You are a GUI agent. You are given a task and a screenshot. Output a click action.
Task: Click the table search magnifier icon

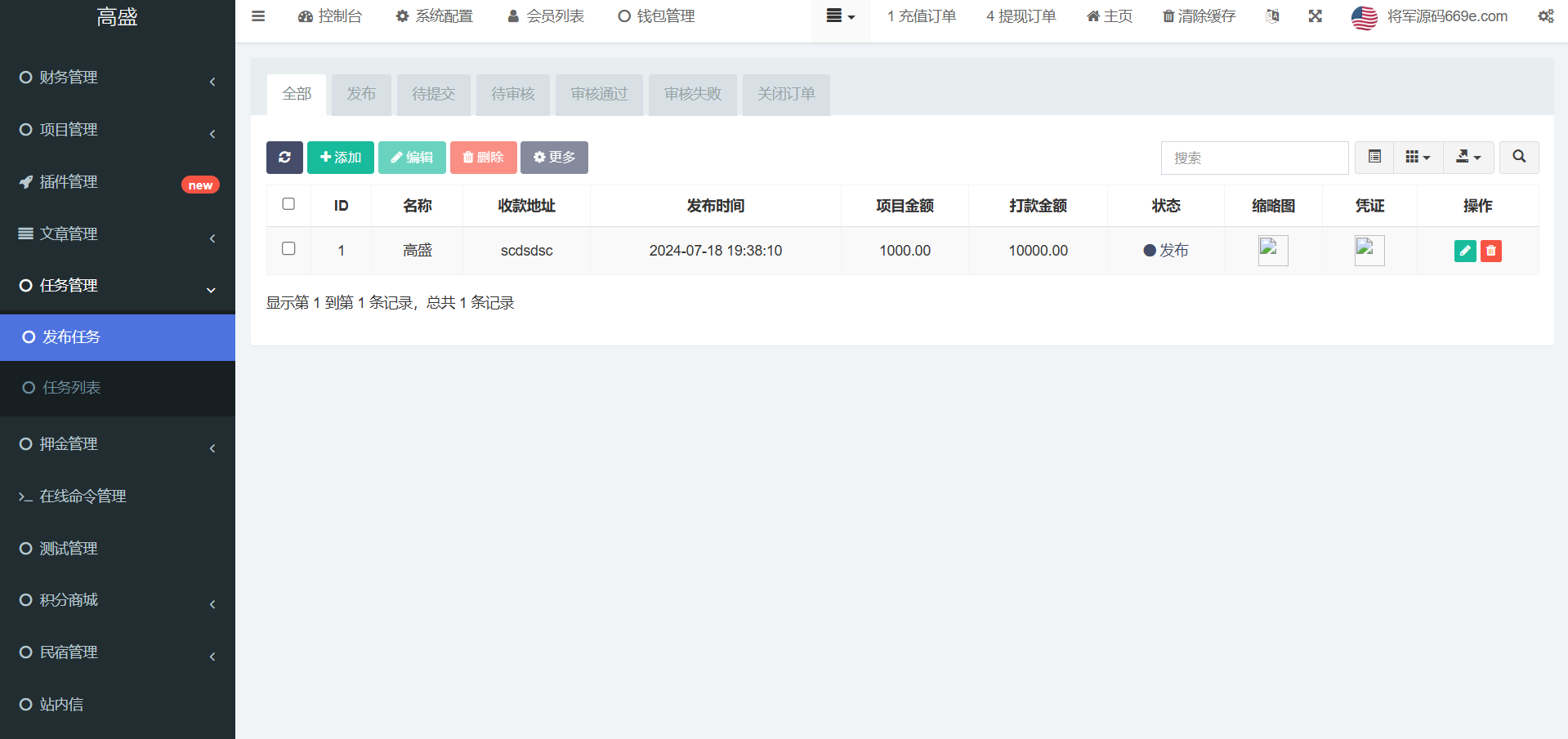(1519, 157)
